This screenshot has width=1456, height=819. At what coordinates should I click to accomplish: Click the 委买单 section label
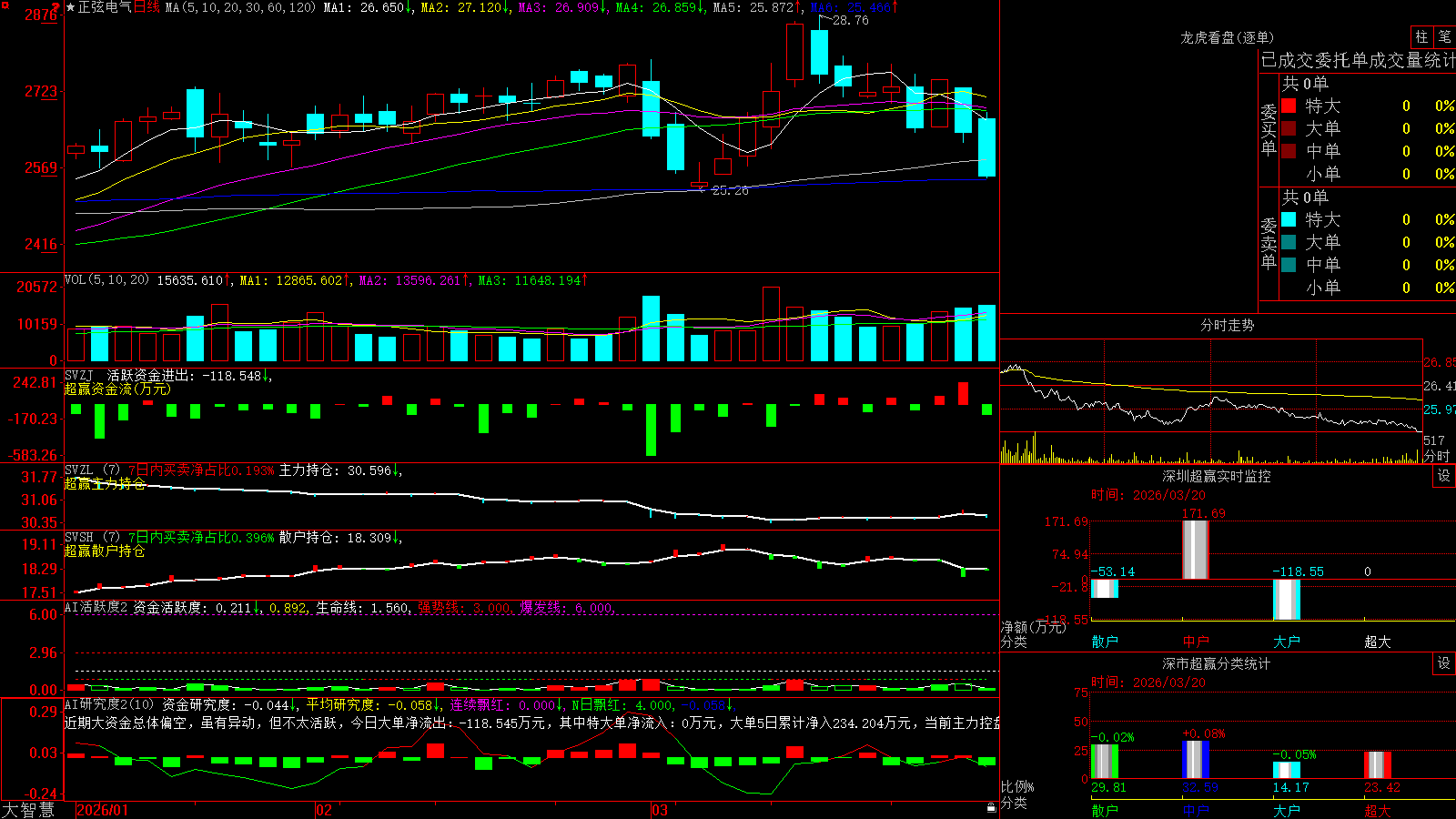[x=1269, y=130]
